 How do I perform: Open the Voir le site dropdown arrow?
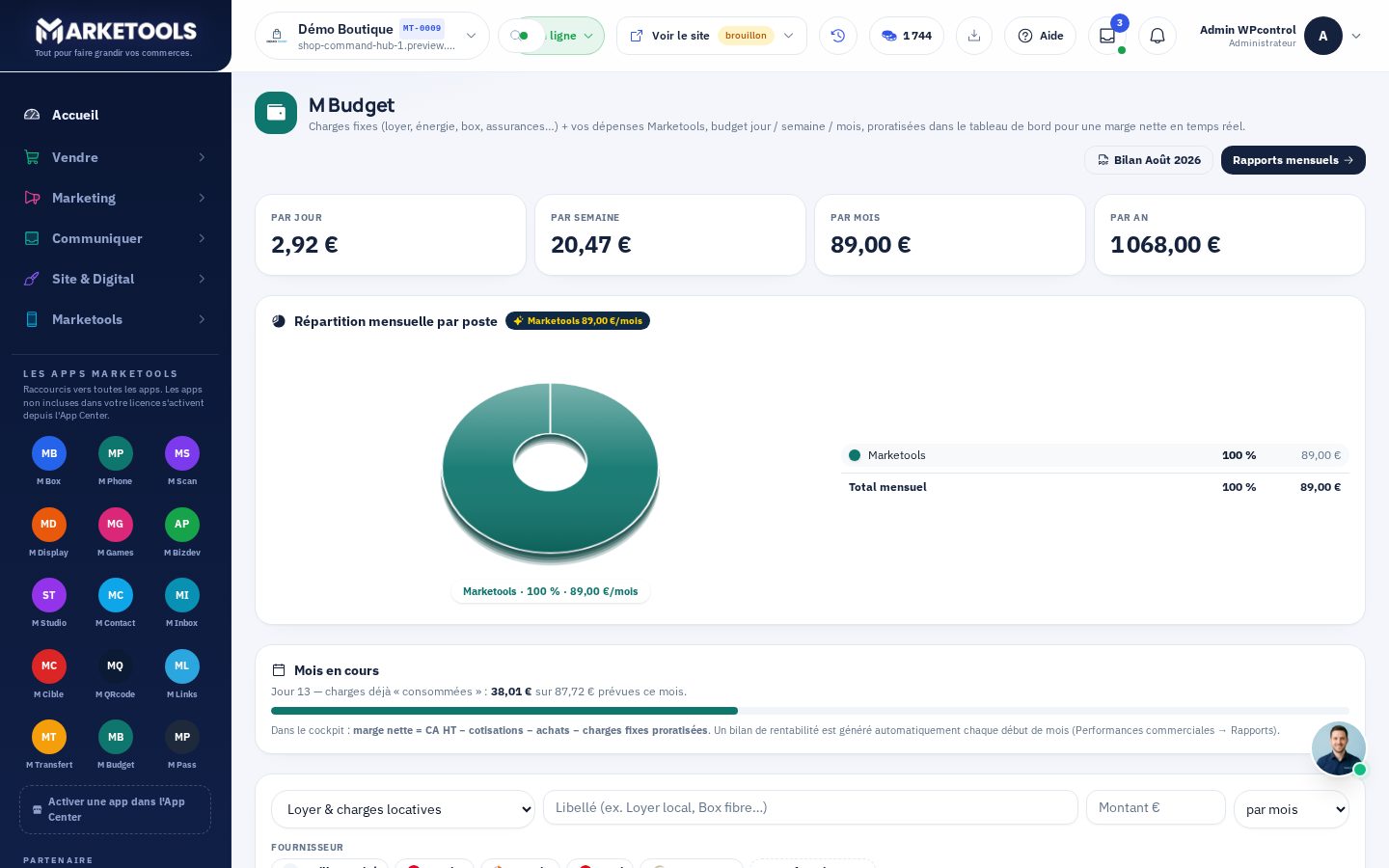(788, 36)
